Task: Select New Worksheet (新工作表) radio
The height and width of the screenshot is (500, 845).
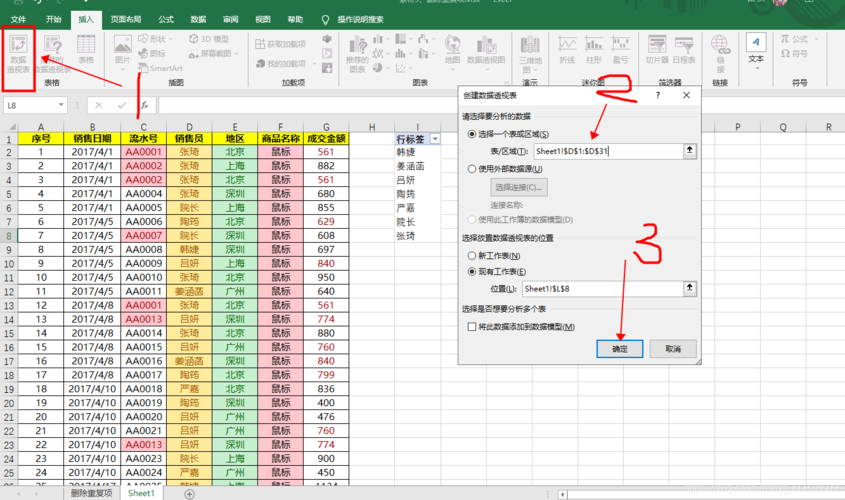Action: [x=472, y=256]
